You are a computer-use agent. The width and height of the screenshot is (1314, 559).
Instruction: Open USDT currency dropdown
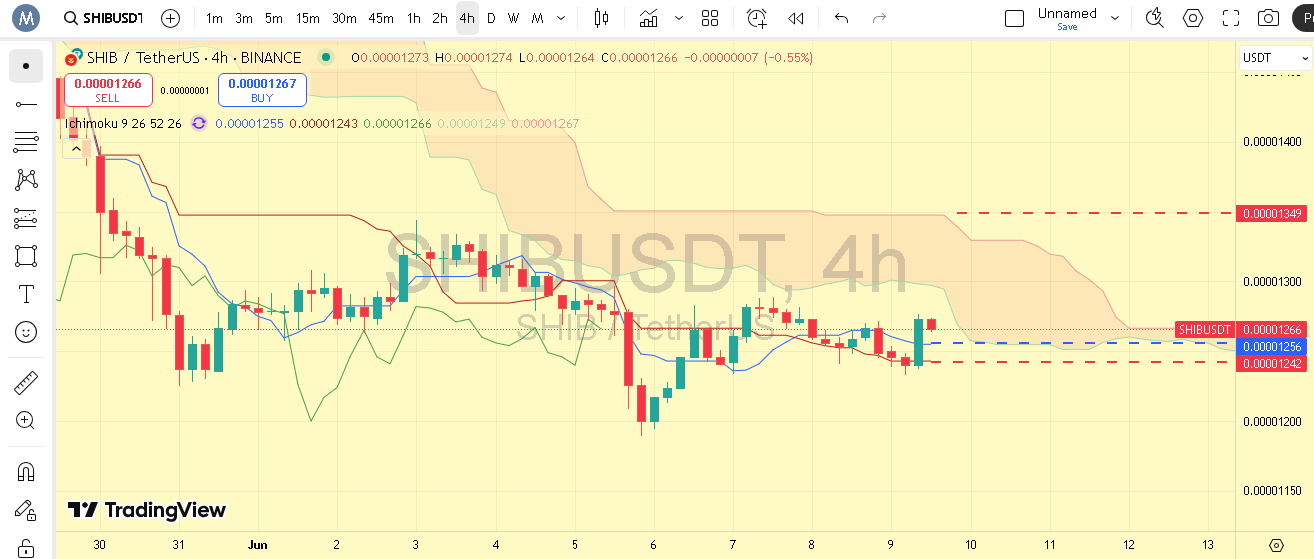pyautogui.click(x=1275, y=58)
